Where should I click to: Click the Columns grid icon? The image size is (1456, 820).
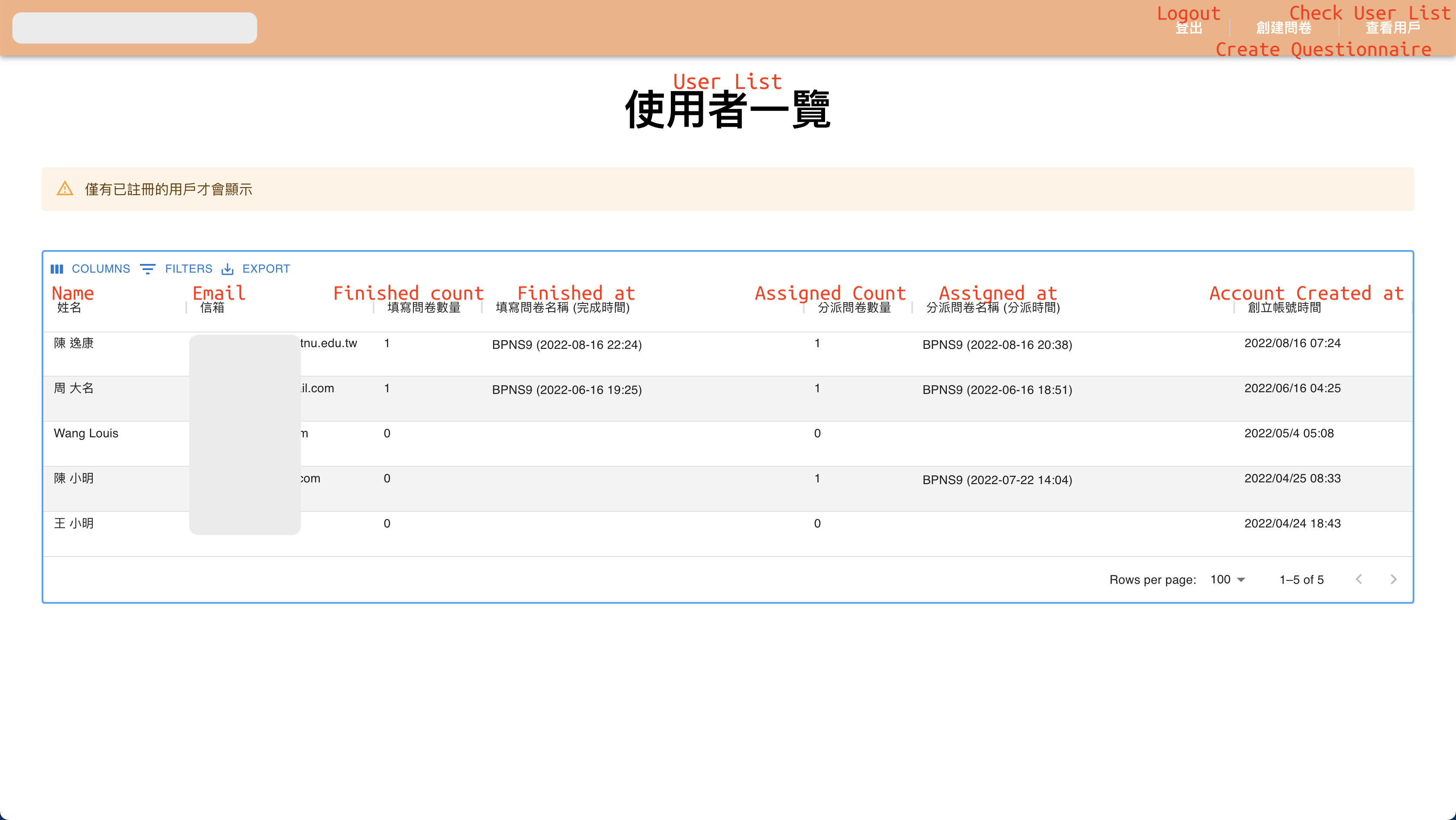(56, 269)
